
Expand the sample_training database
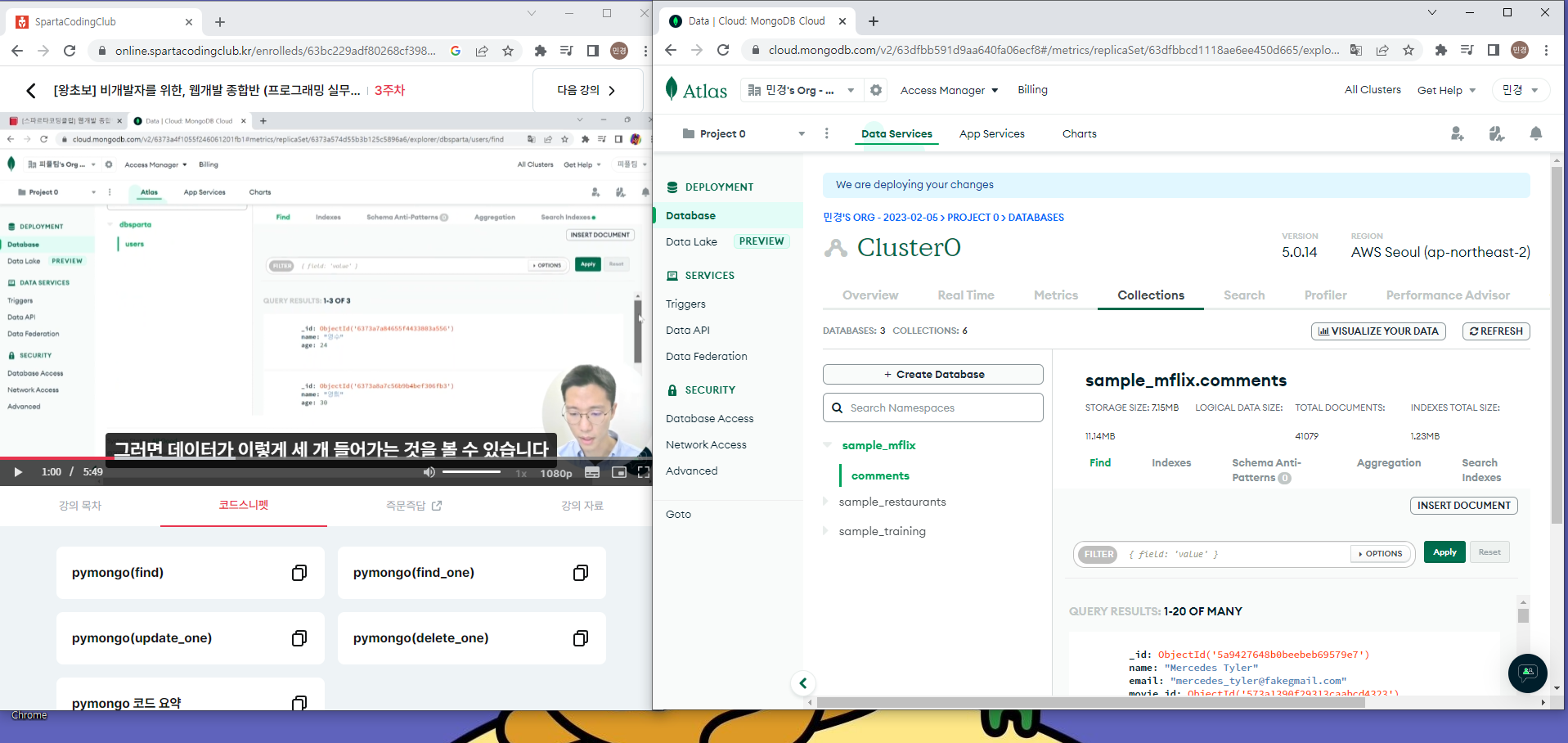coord(825,531)
